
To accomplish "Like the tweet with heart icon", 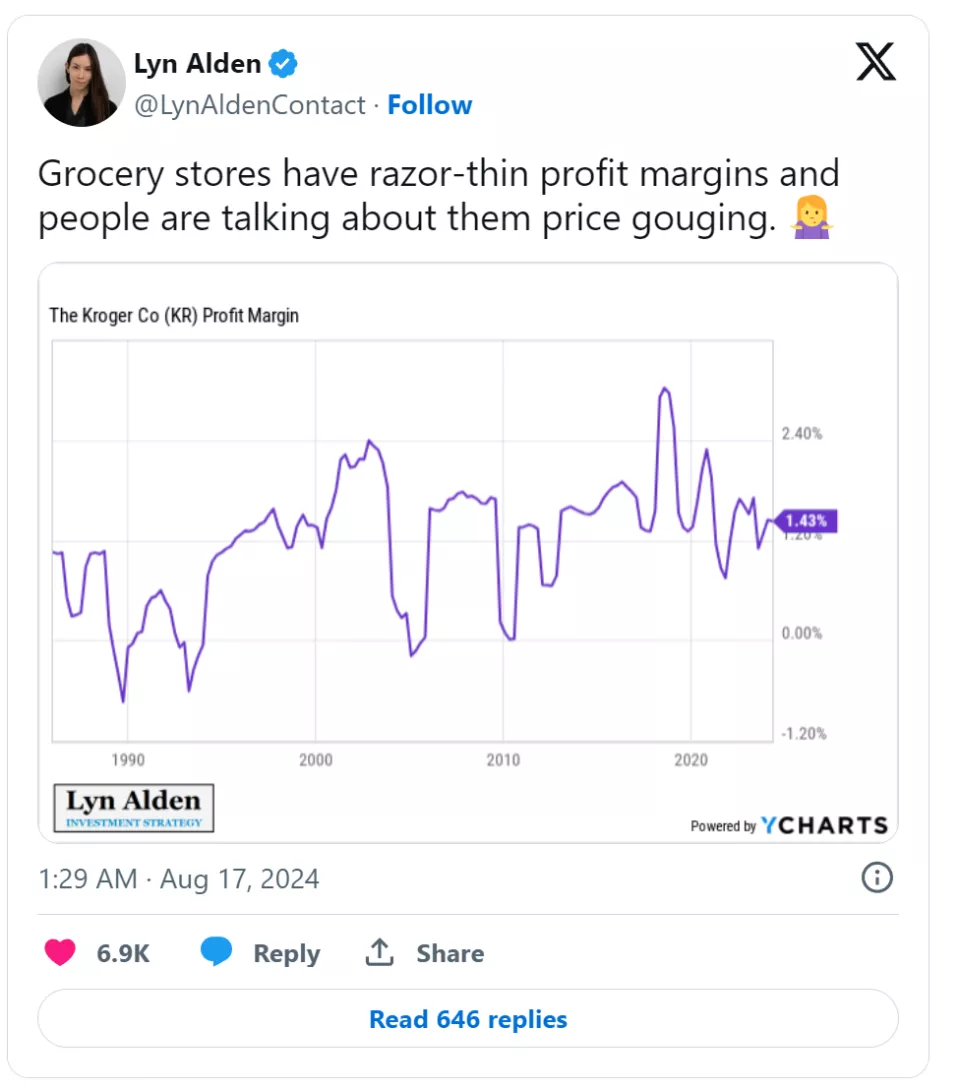I will (x=60, y=952).
